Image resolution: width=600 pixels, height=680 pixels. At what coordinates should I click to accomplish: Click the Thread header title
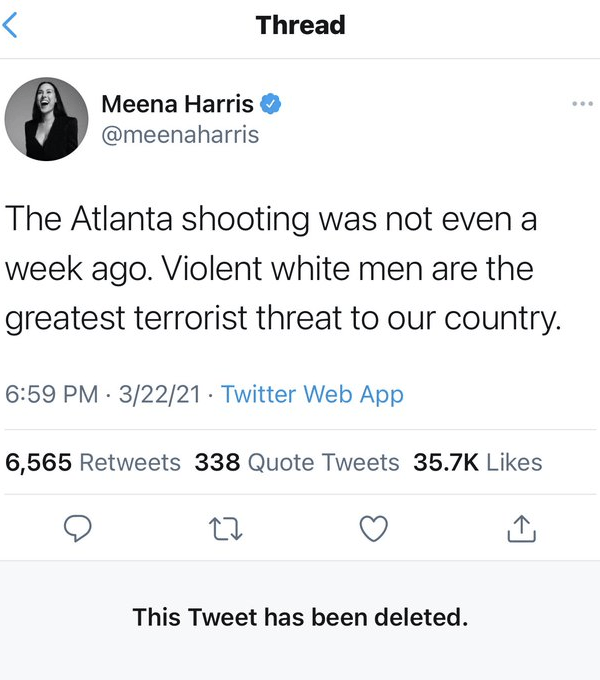tap(300, 25)
